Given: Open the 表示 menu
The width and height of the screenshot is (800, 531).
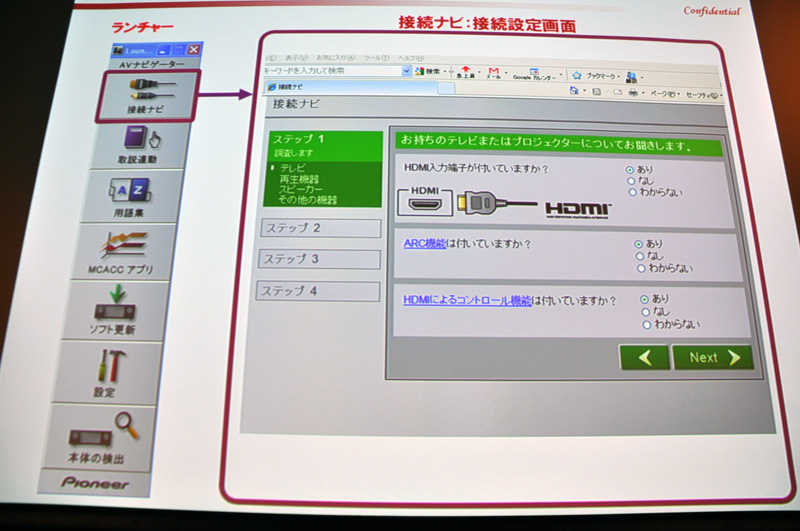Looking at the screenshot, I should (296, 58).
